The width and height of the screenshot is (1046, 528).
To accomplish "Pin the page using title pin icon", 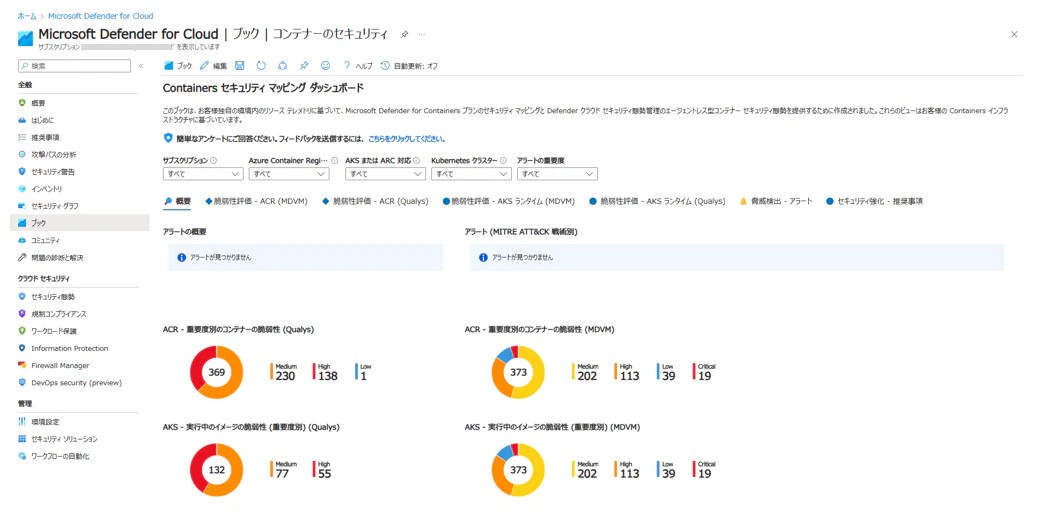I will (404, 34).
